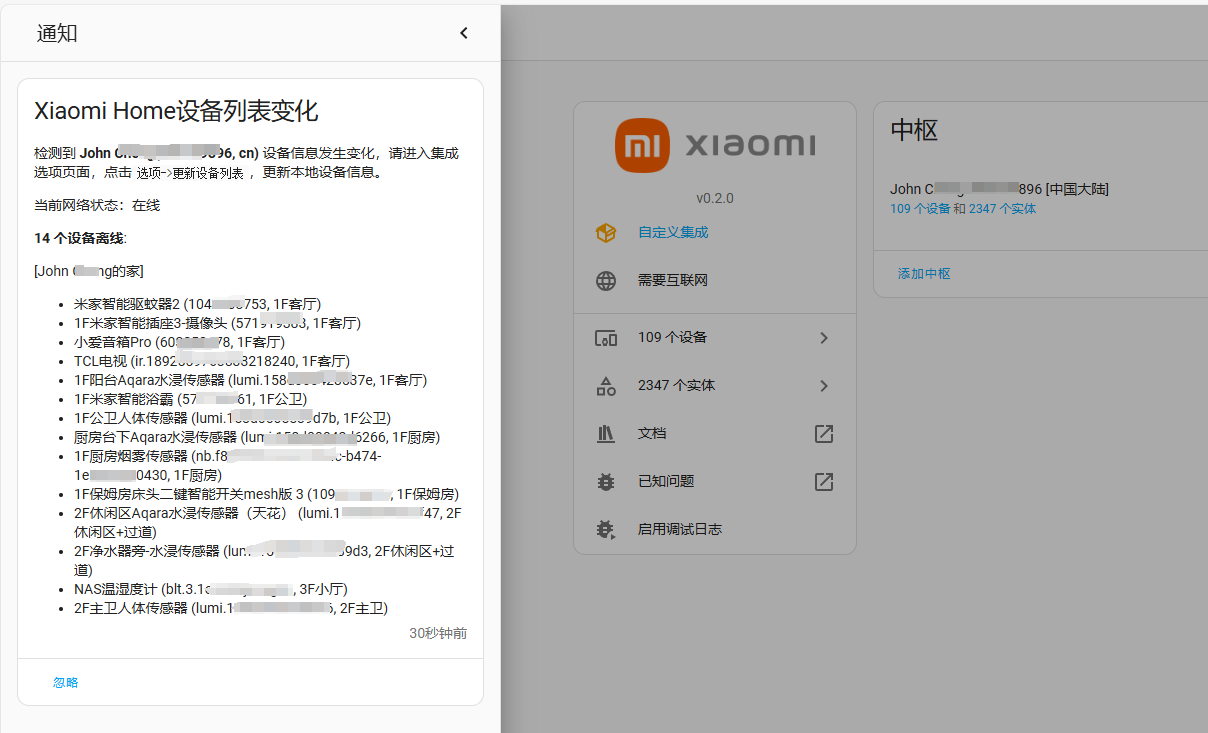The width and height of the screenshot is (1208, 733).
Task: Open the 已知问题 known issues row
Action: coord(715,482)
